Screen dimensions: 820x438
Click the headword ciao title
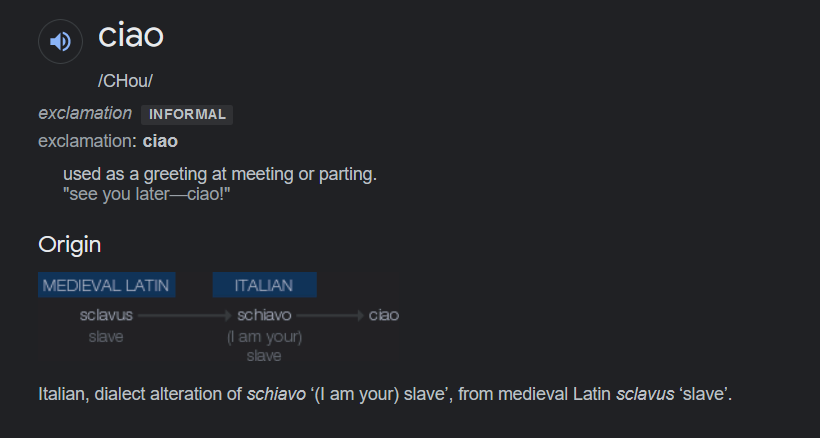click(x=131, y=36)
